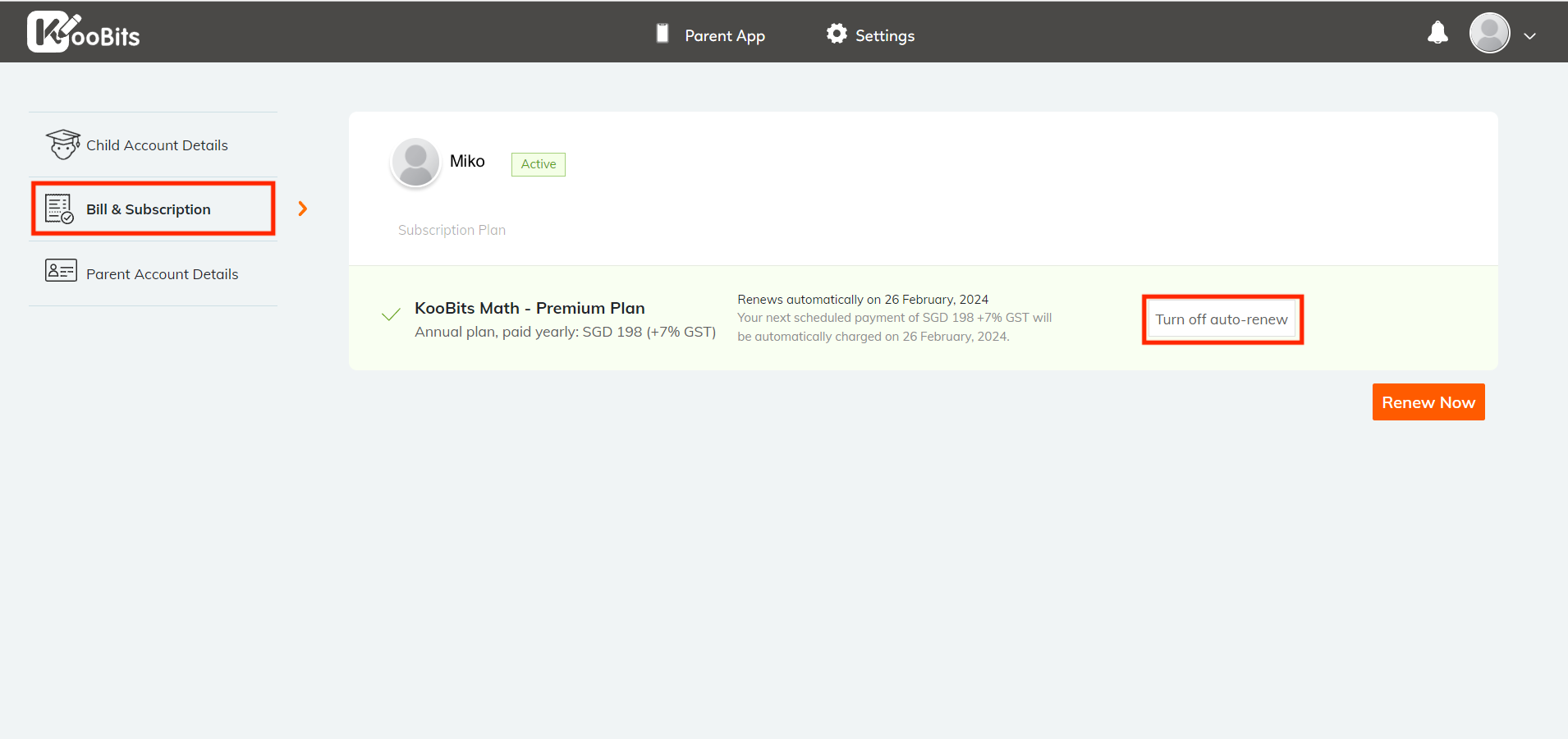The height and width of the screenshot is (739, 1568).
Task: Click the orange chevron beside Bill & Subscription
Action: pyautogui.click(x=303, y=209)
